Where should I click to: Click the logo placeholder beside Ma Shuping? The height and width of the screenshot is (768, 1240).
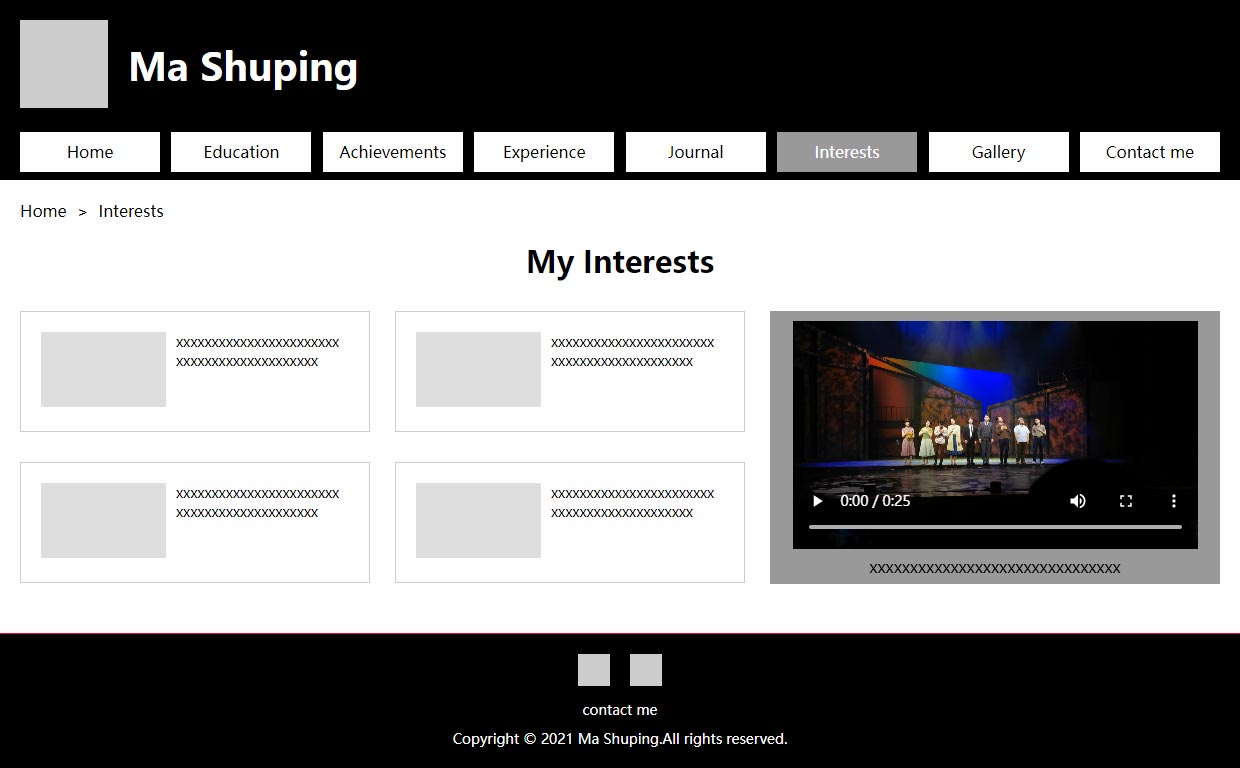pyautogui.click(x=64, y=64)
